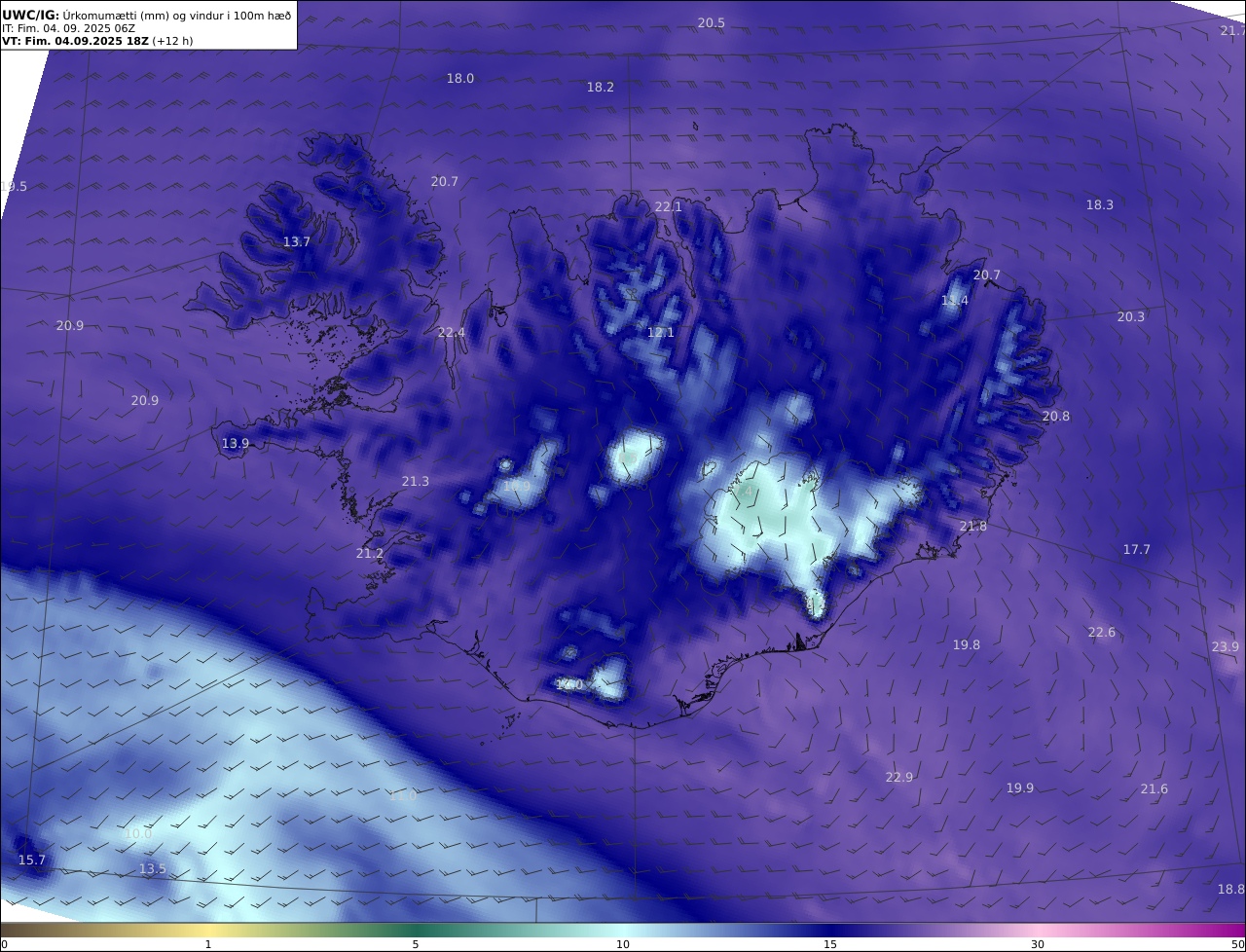Screen dimensions: 1246x952
Task: Click the 20.3 value label
Action: point(1131,316)
